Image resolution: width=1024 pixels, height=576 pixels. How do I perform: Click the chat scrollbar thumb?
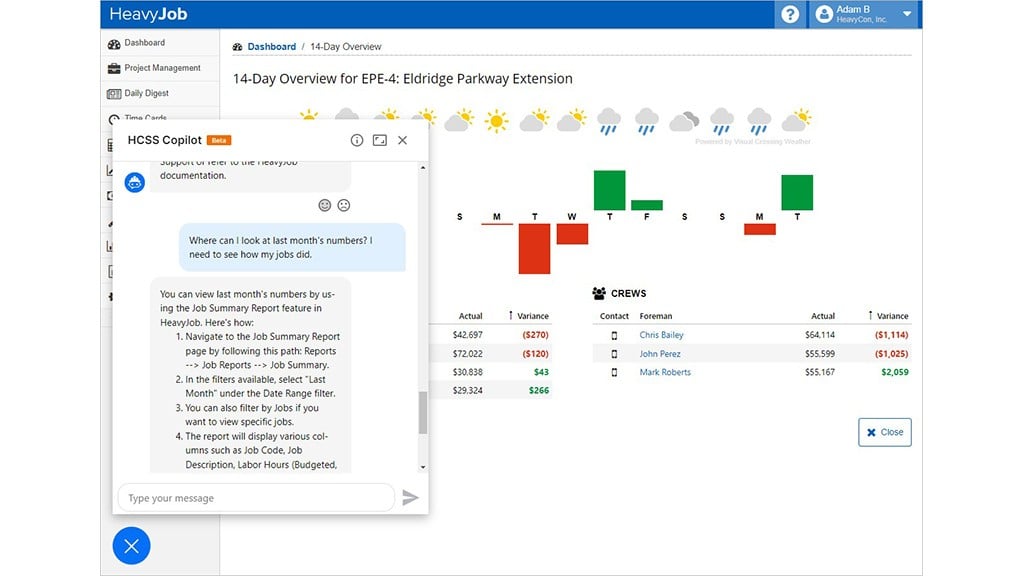pyautogui.click(x=423, y=413)
